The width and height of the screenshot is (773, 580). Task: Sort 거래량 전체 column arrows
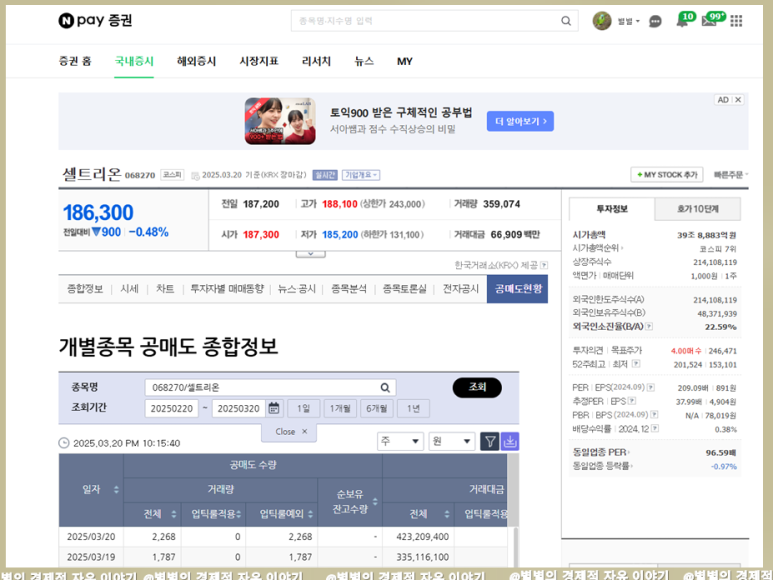(x=174, y=514)
